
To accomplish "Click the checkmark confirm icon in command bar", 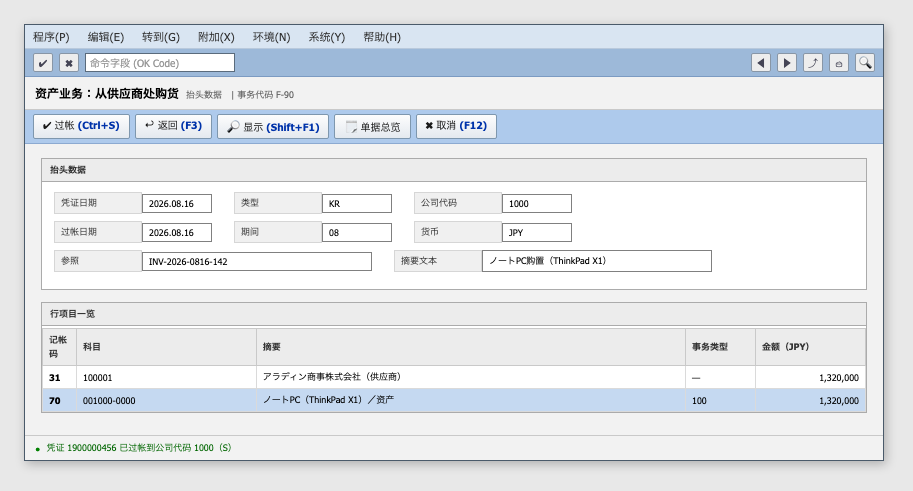I will point(43,63).
